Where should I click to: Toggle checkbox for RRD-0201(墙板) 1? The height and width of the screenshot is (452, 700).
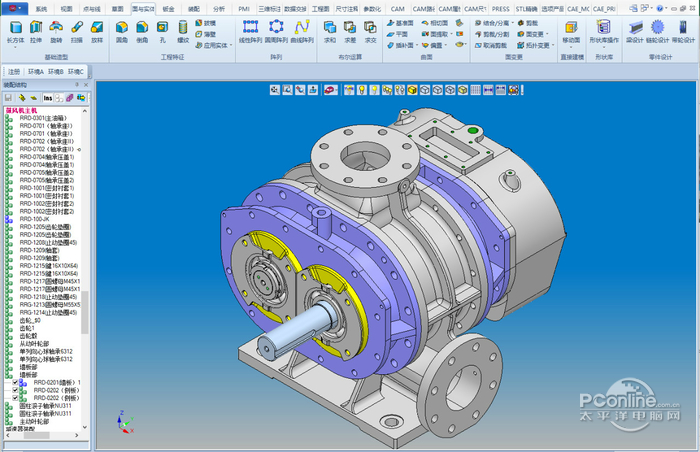point(15,382)
